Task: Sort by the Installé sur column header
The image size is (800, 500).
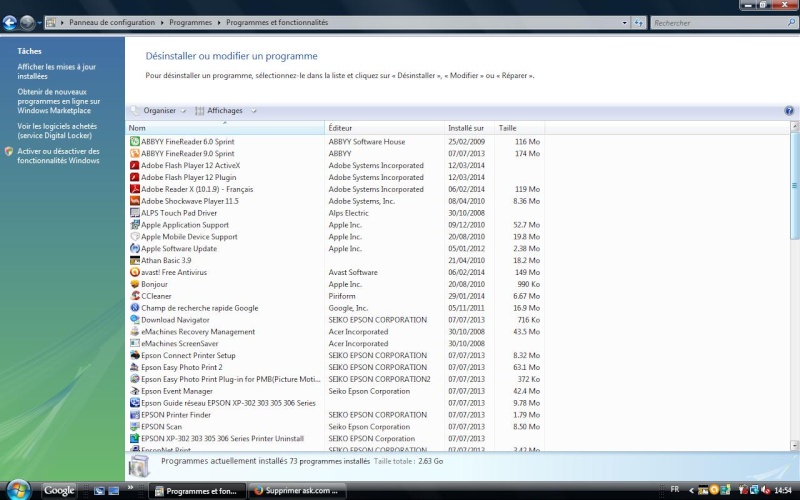Action: (469, 128)
